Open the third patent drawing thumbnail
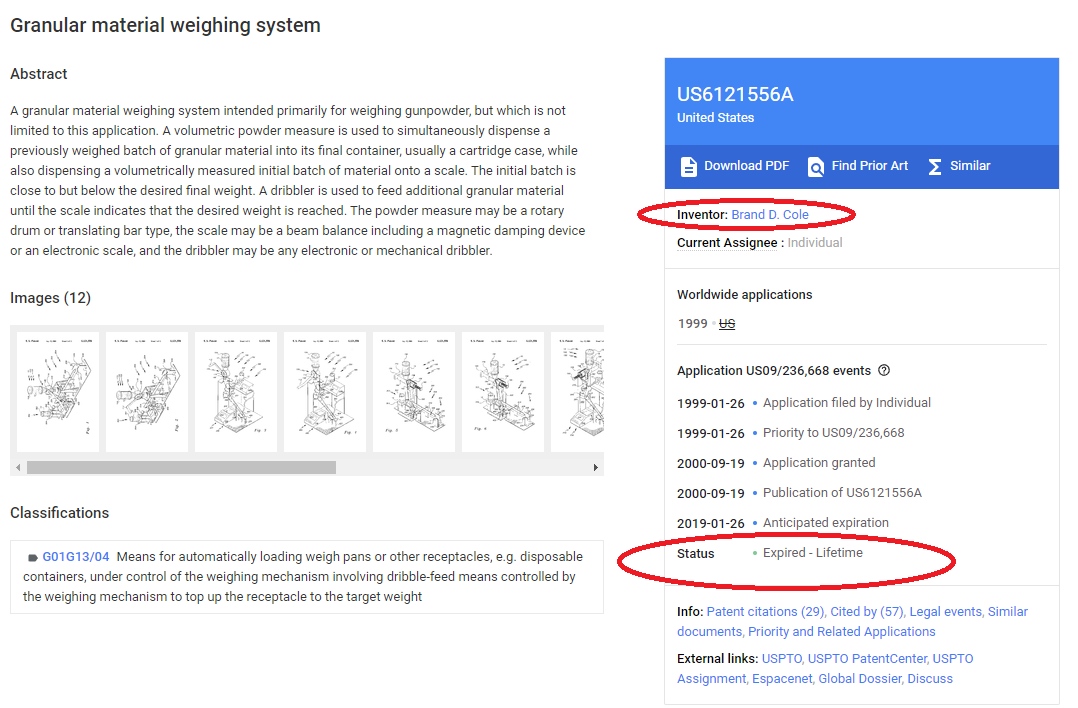 tap(236, 392)
